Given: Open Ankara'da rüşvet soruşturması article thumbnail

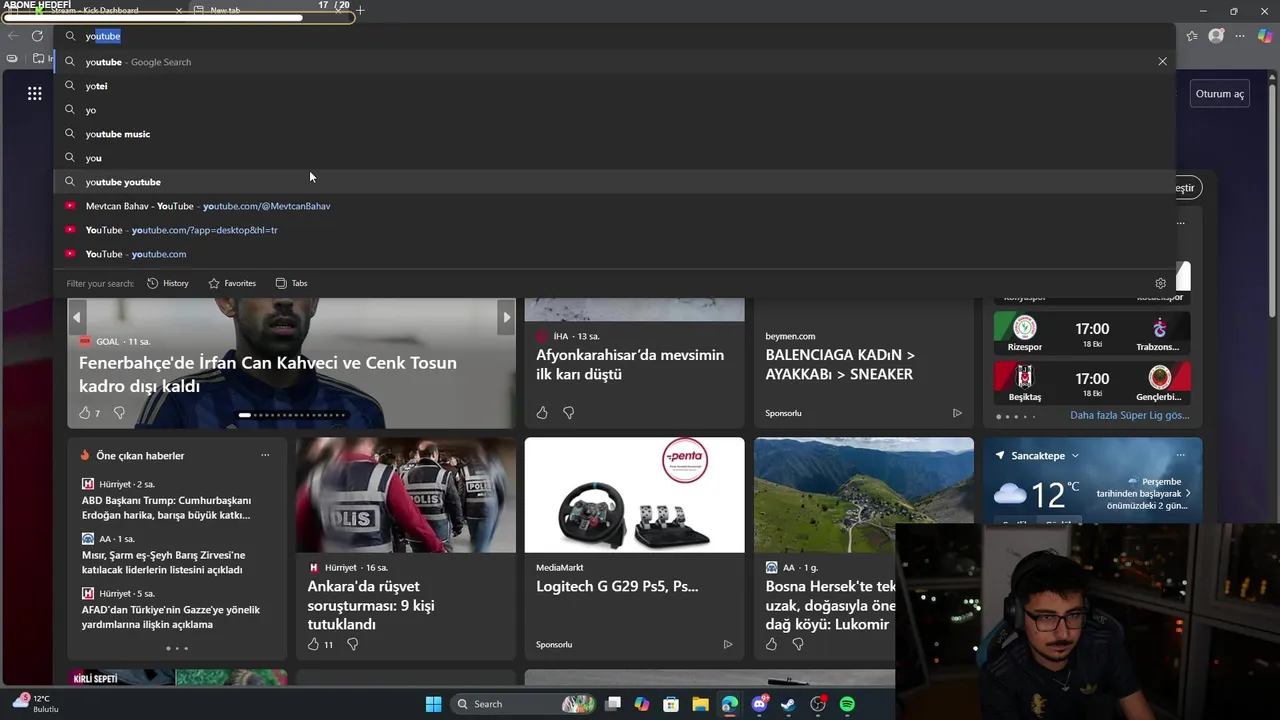Looking at the screenshot, I should [406, 495].
